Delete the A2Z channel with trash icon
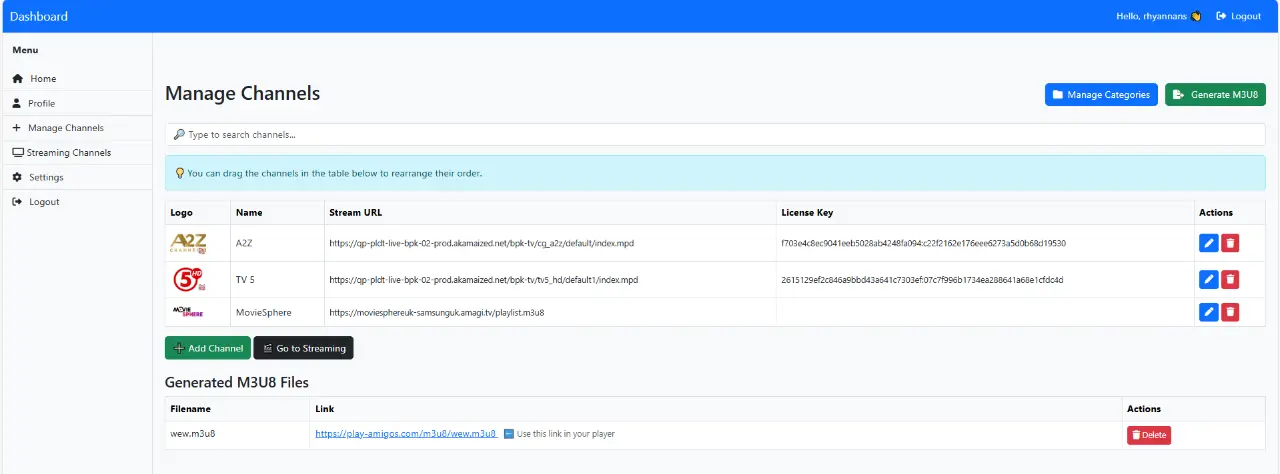The image size is (1280, 474). pyautogui.click(x=1230, y=243)
